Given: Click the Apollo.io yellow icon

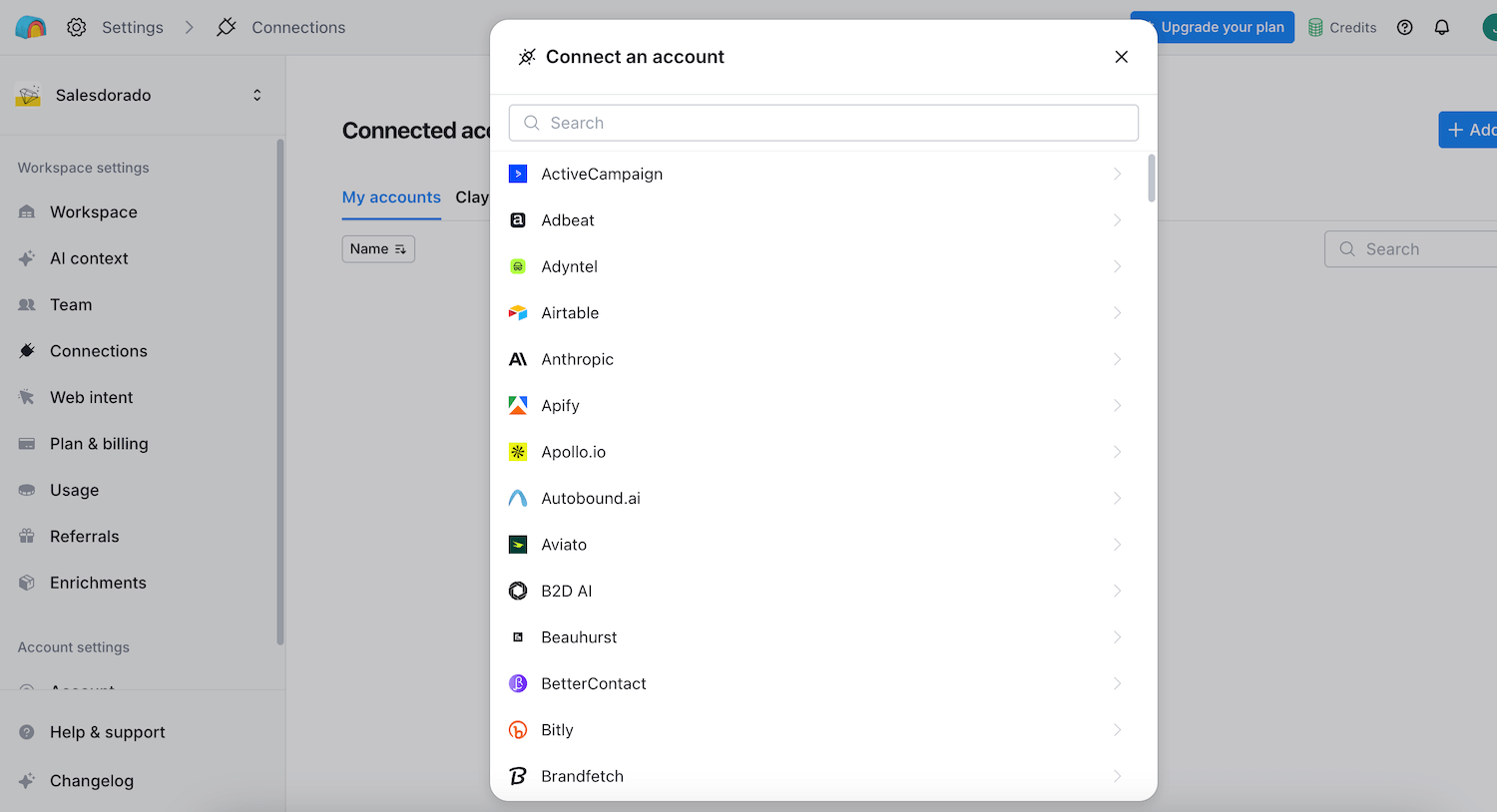Looking at the screenshot, I should 518,452.
